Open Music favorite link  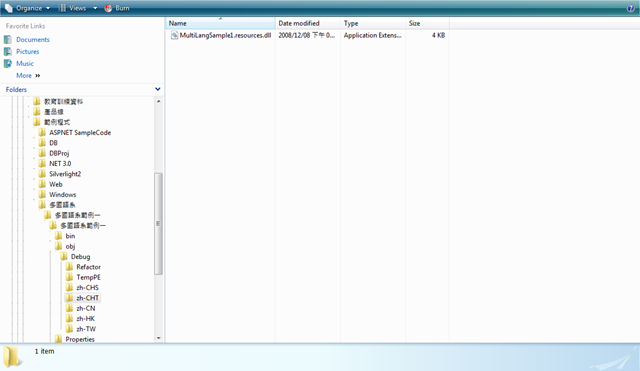(x=25, y=63)
